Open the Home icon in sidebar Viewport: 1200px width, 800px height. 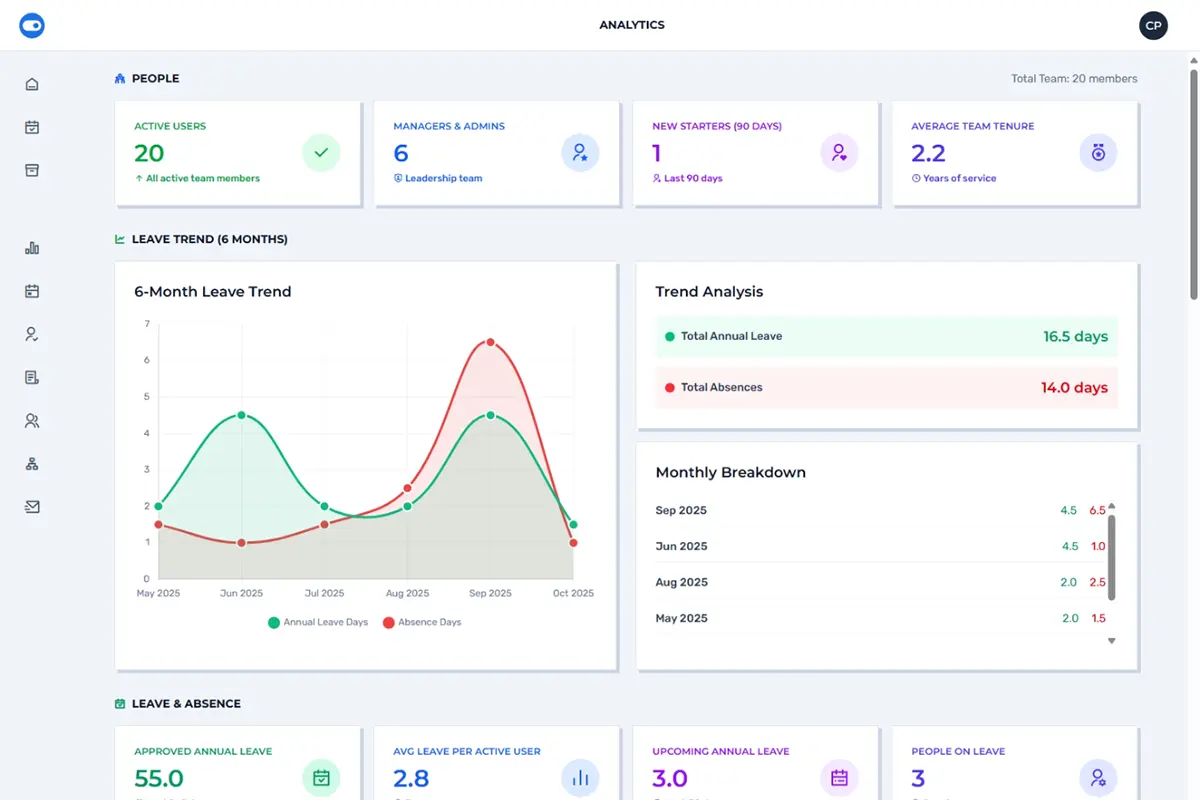click(x=32, y=84)
